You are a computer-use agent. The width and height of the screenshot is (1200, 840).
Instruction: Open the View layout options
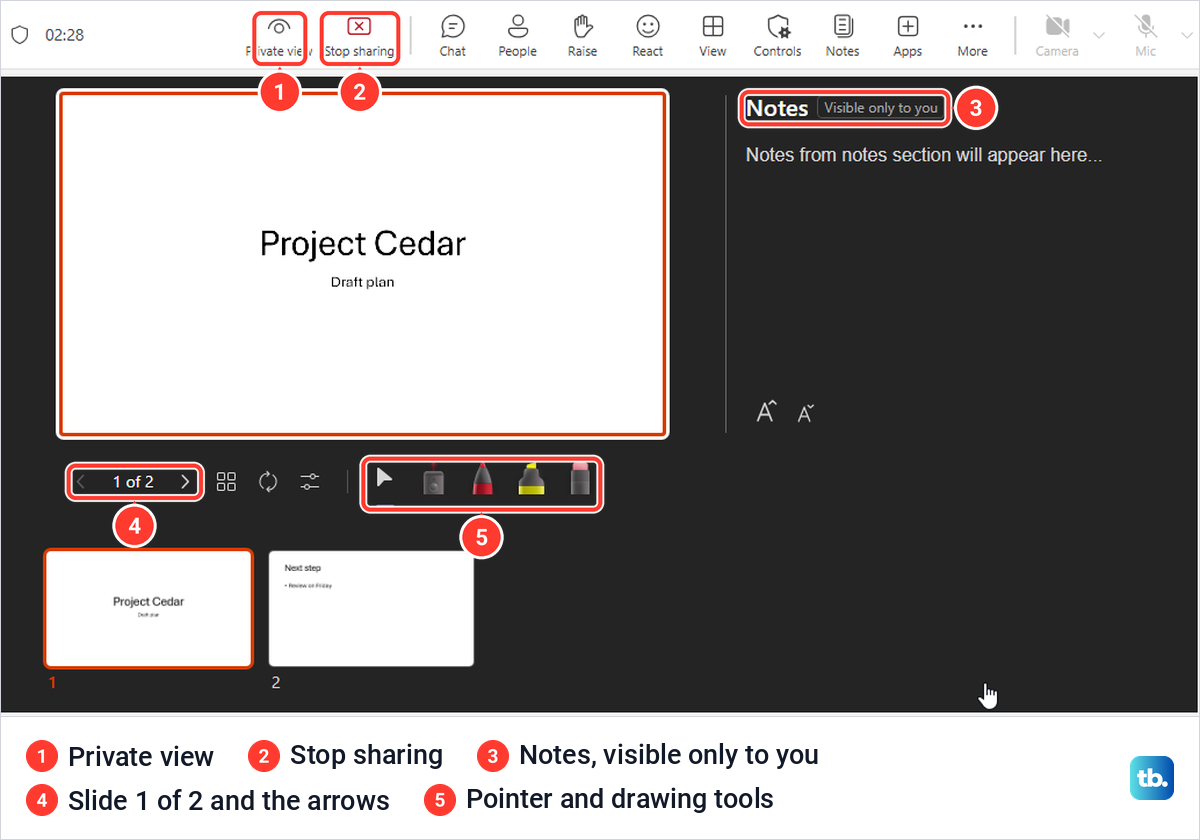coord(713,36)
